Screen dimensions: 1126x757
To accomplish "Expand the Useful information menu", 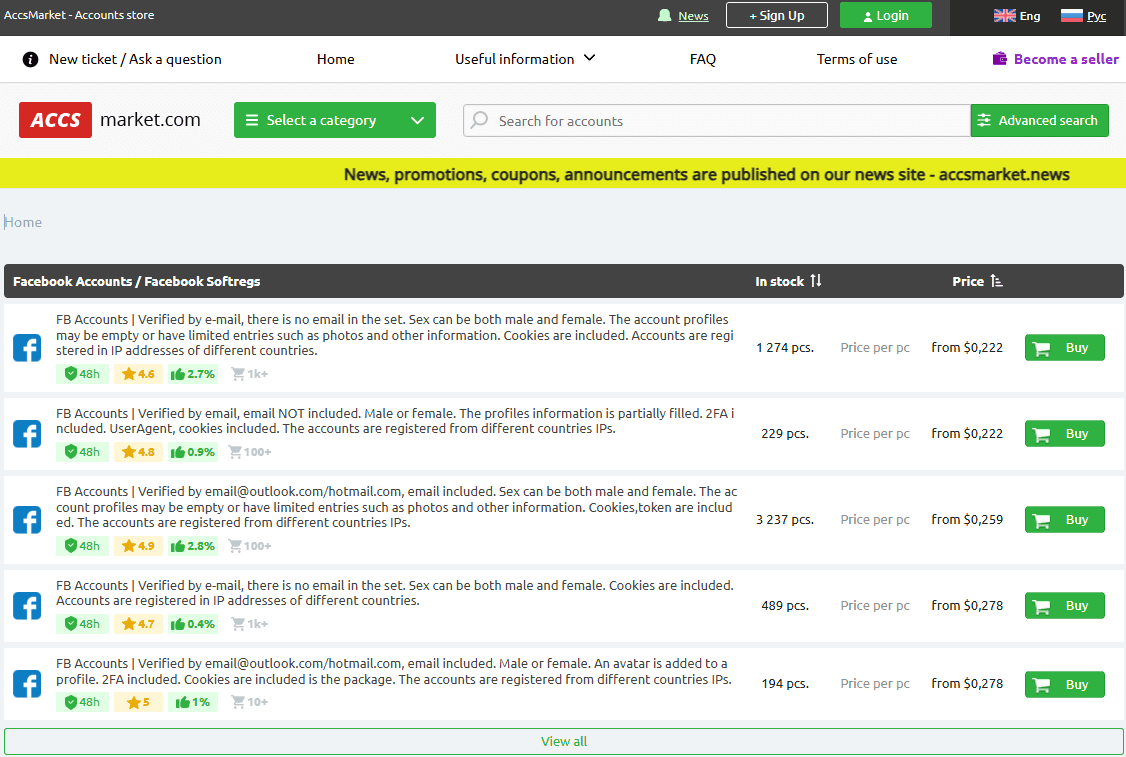I will tap(525, 59).
